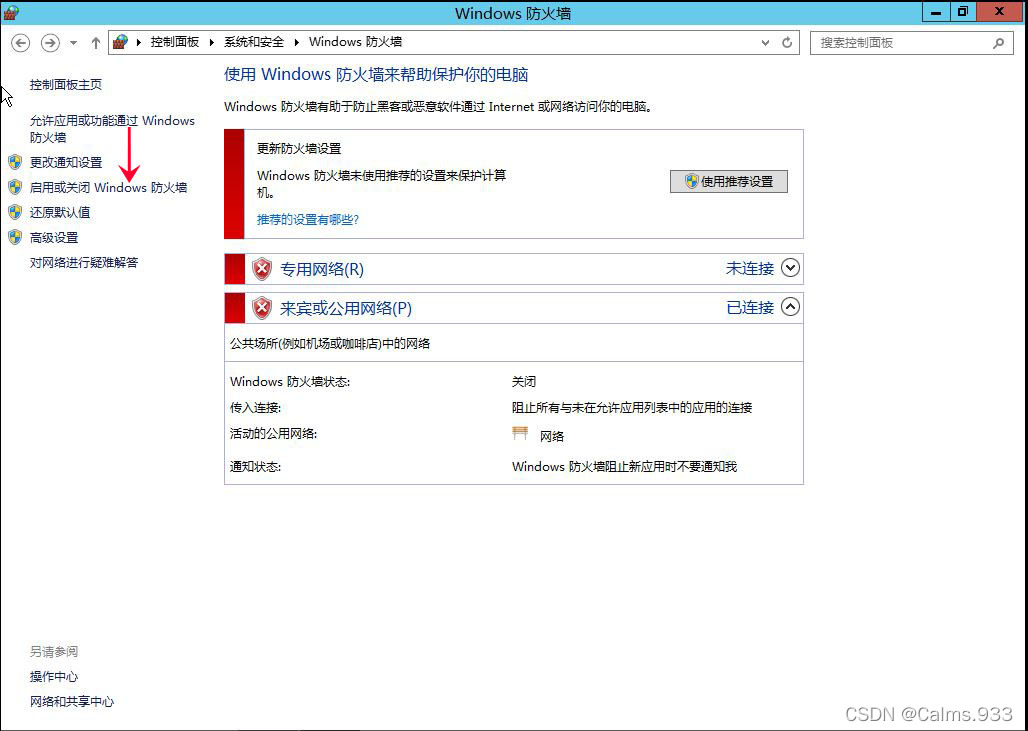Image resolution: width=1028 pixels, height=731 pixels.
Task: Click the bench network icon beside 网络
Action: click(x=520, y=433)
